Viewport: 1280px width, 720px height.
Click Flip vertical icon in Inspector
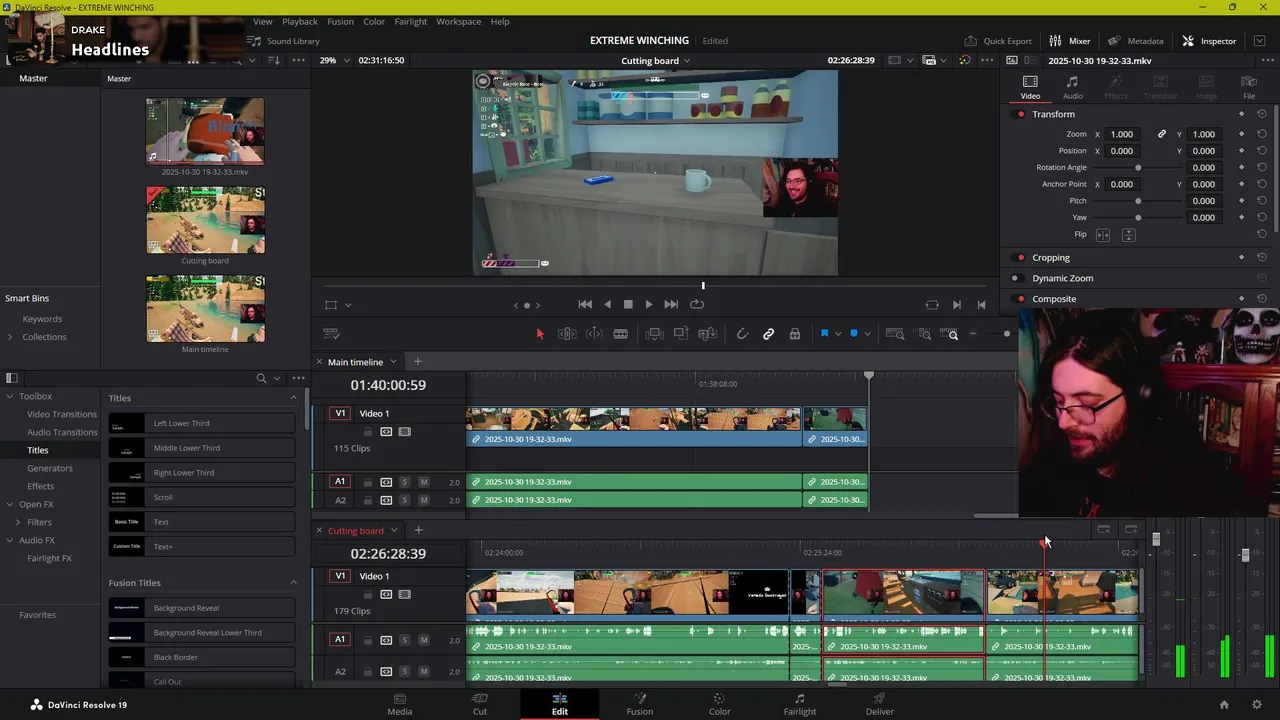1128,235
